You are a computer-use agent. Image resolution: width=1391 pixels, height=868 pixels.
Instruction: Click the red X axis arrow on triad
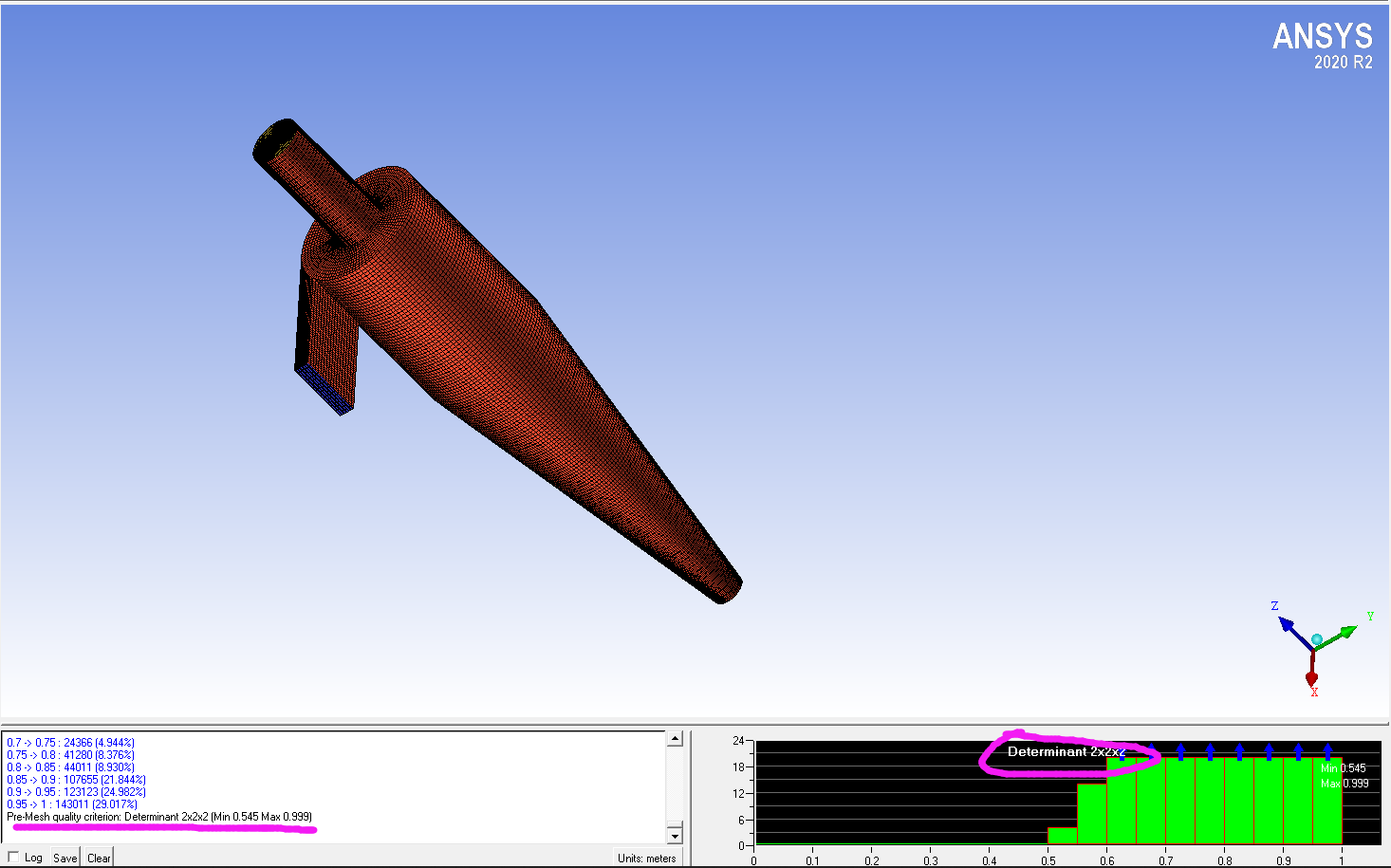point(1312,677)
